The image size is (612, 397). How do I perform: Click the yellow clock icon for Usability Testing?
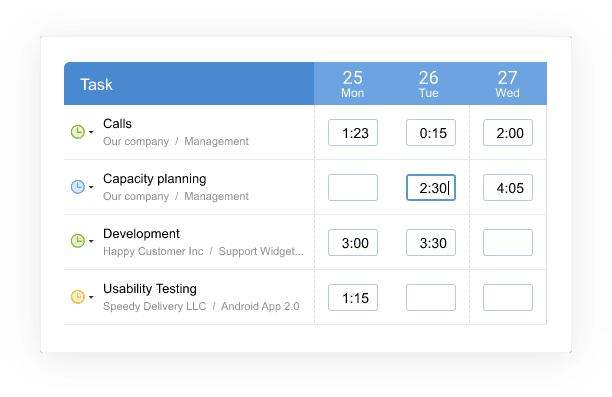(x=78, y=297)
